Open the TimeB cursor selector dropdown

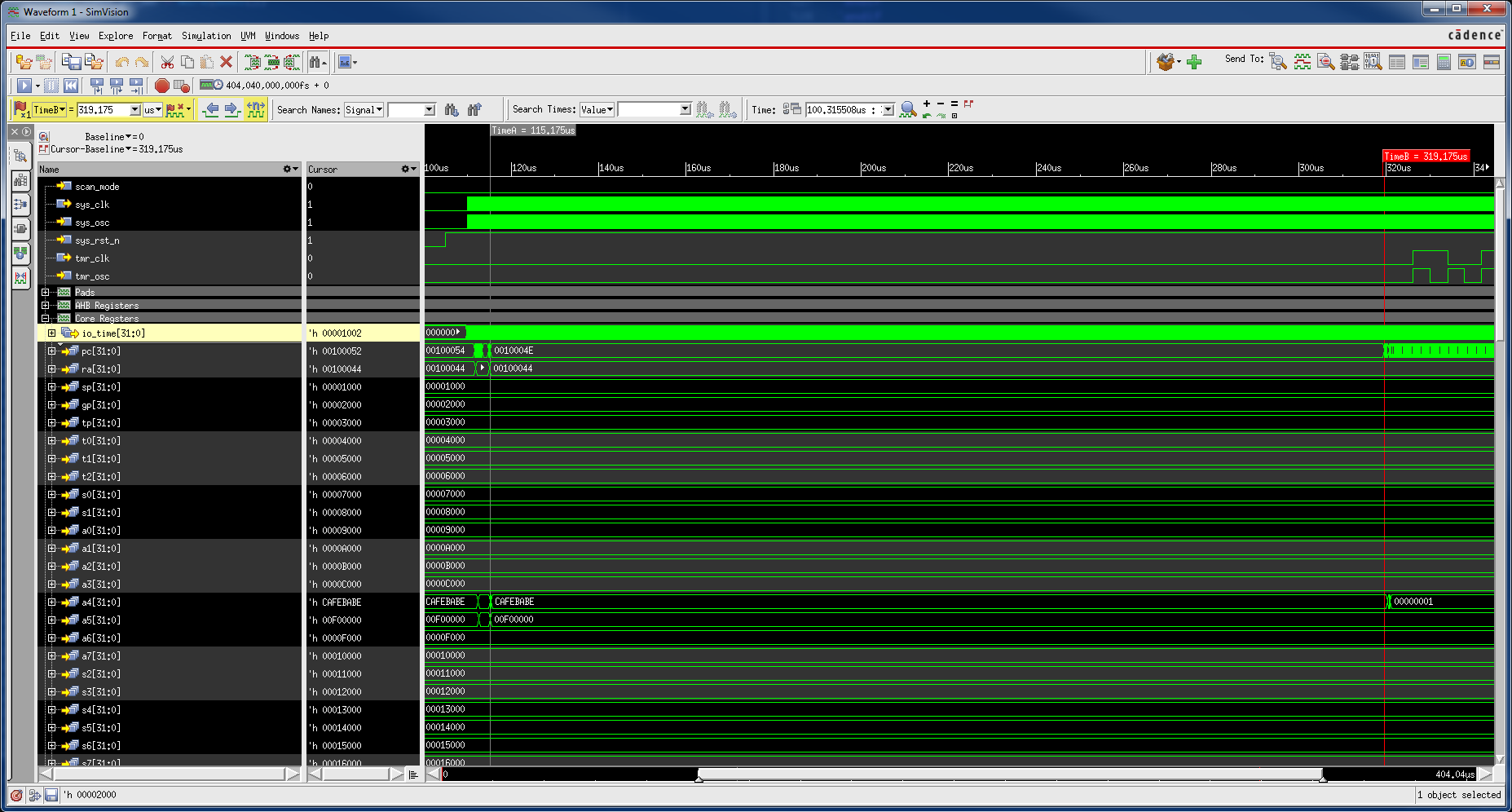(49, 108)
